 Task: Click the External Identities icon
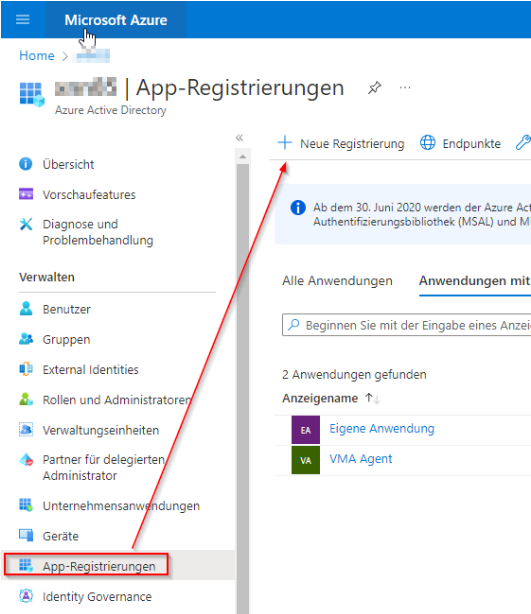[x=26, y=369]
